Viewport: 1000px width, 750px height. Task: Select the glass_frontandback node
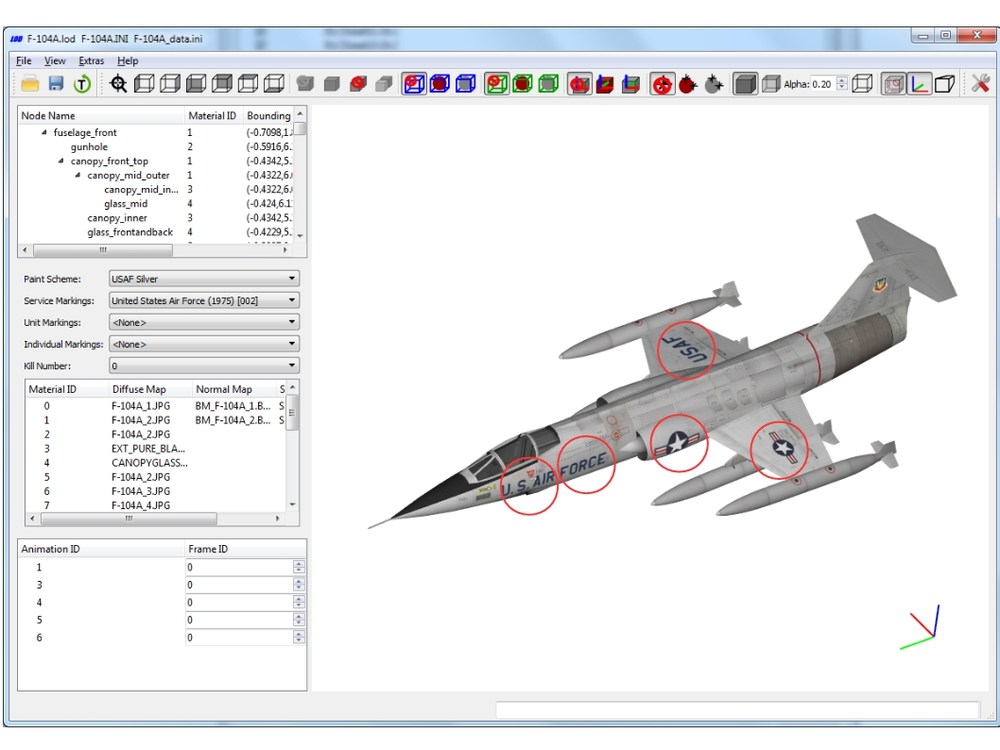tap(130, 232)
